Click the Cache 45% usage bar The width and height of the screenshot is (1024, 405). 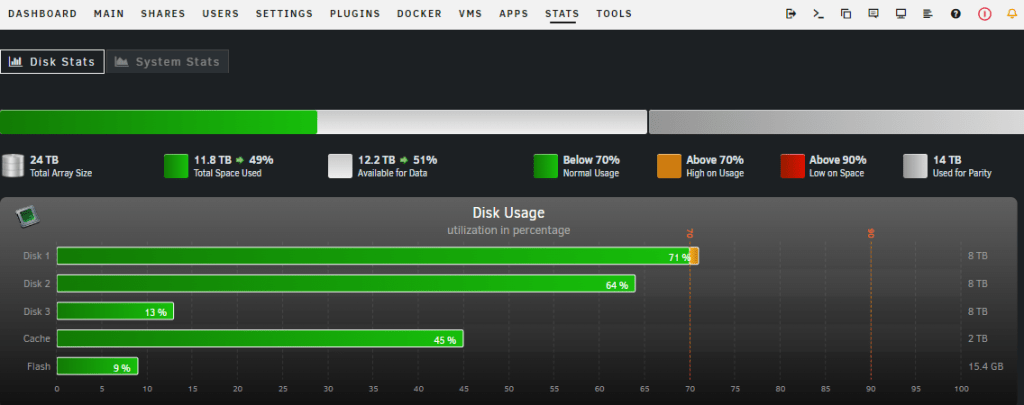coord(260,339)
